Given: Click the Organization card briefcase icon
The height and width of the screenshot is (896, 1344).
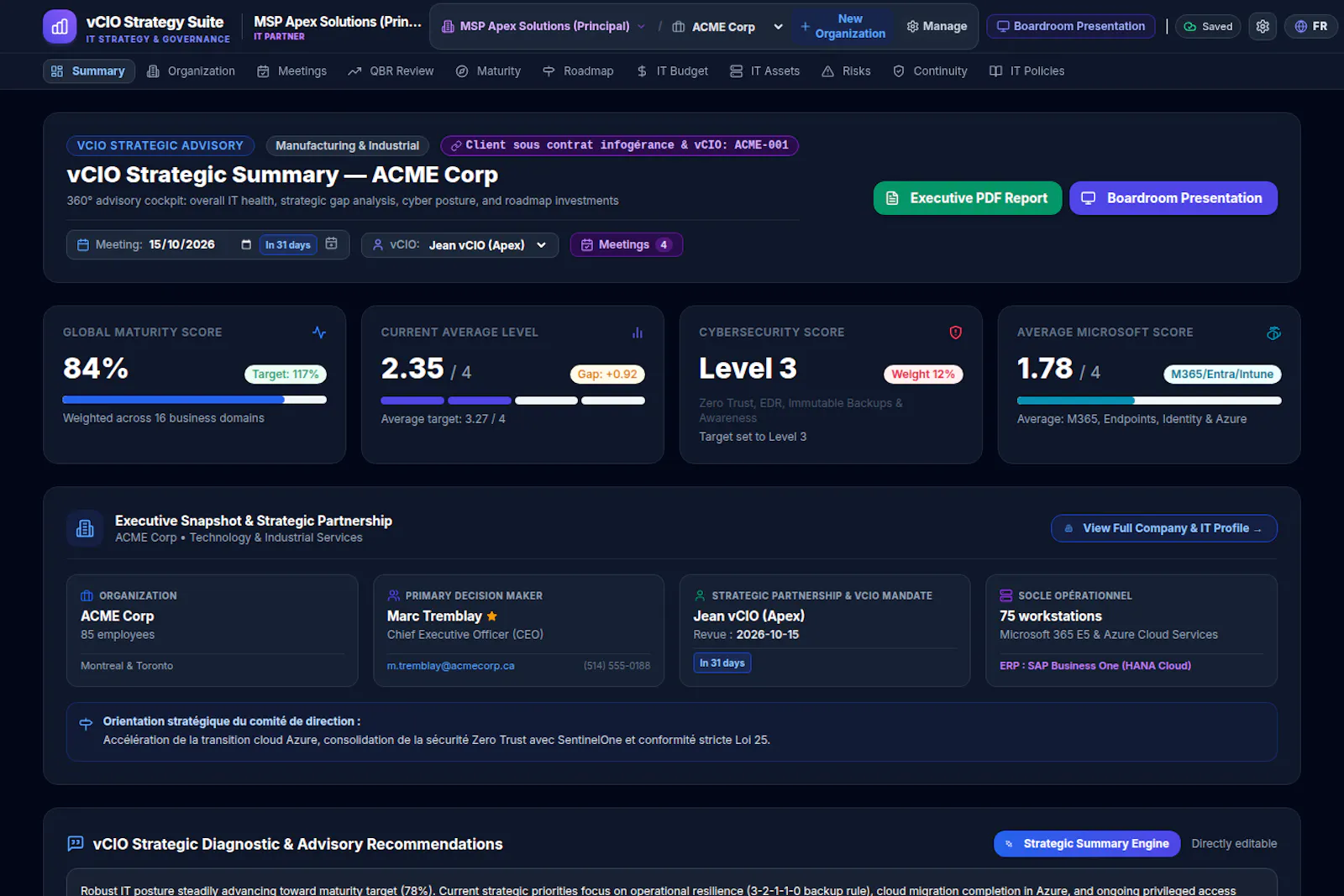Looking at the screenshot, I should click(x=87, y=595).
